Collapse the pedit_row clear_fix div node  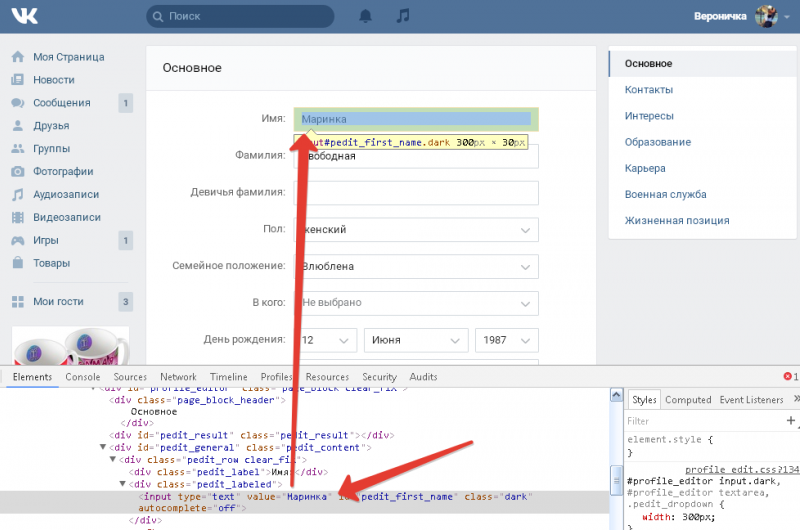click(113, 459)
